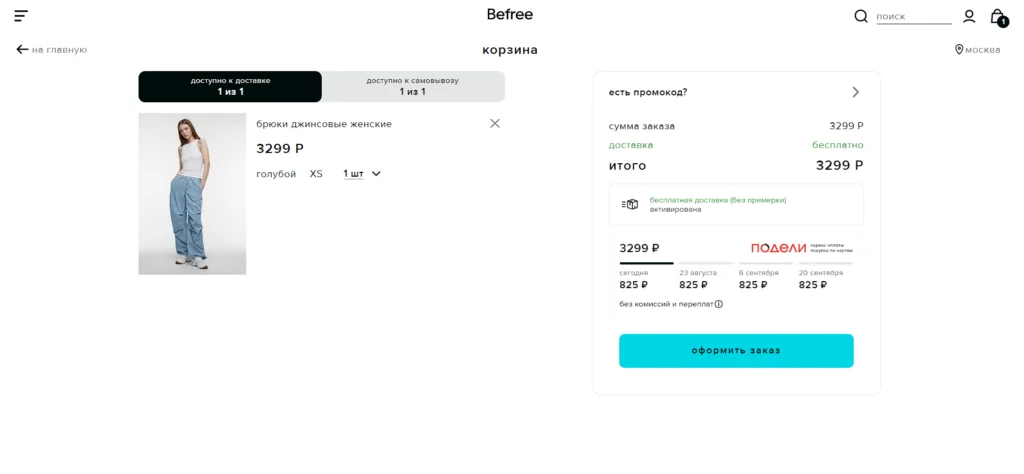Image resolution: width=1024 pixels, height=474 pixels.
Task: Click the оформить заказ button
Action: coord(736,351)
